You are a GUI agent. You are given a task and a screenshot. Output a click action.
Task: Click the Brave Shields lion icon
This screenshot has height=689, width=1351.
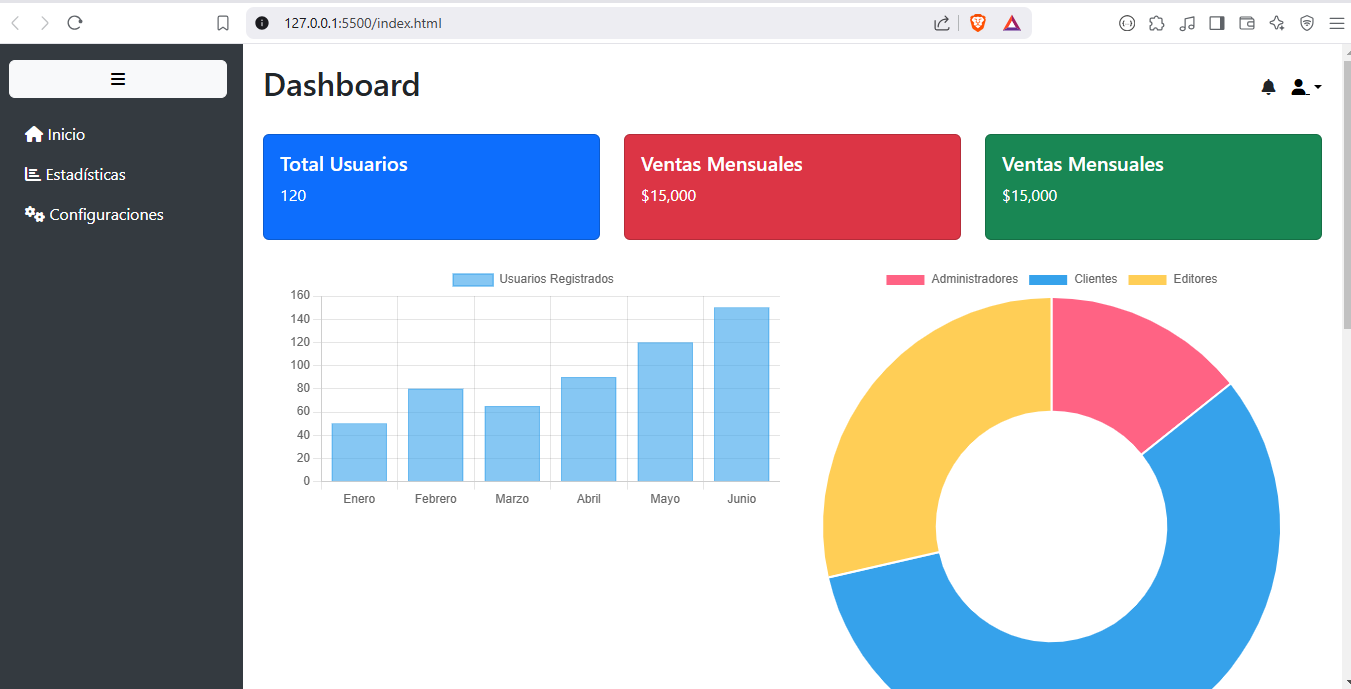coord(977,23)
